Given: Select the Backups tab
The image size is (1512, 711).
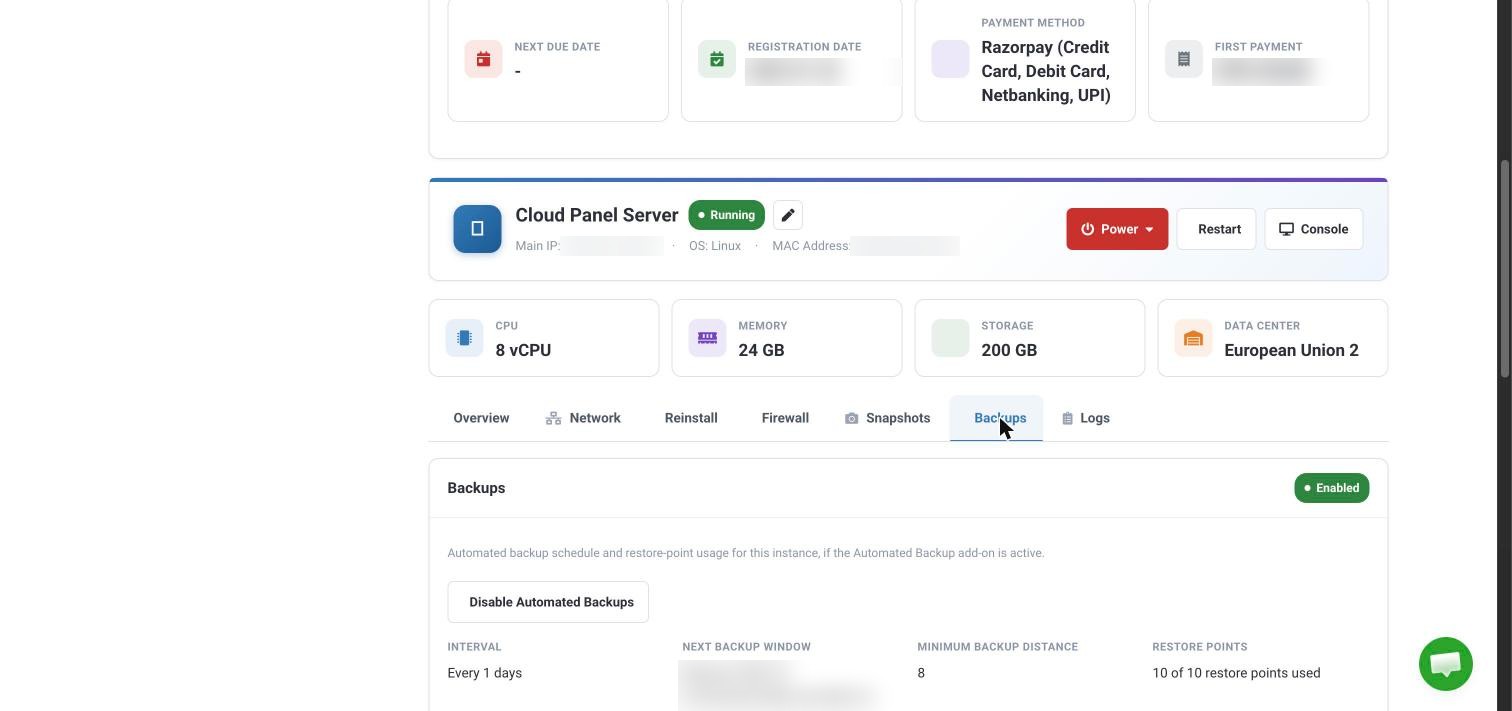Looking at the screenshot, I should pyautogui.click(x=996, y=418).
